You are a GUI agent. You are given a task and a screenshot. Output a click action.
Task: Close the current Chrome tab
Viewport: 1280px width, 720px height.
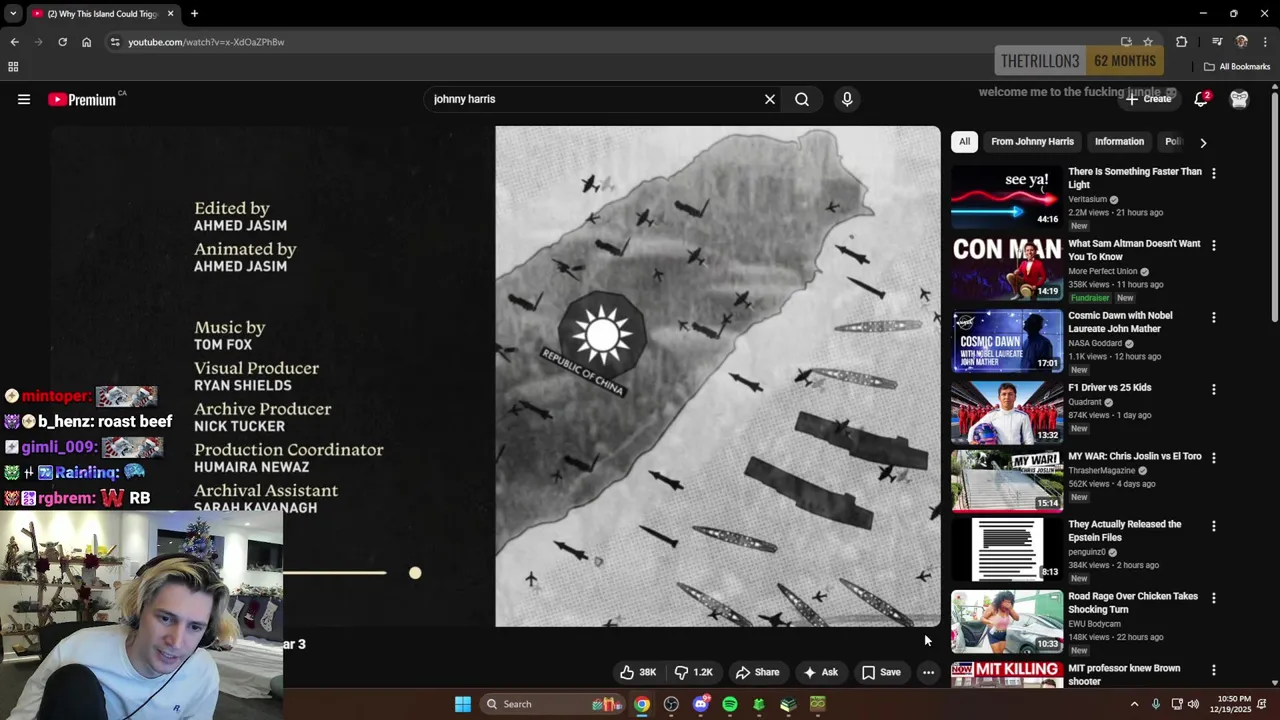pyautogui.click(x=170, y=14)
